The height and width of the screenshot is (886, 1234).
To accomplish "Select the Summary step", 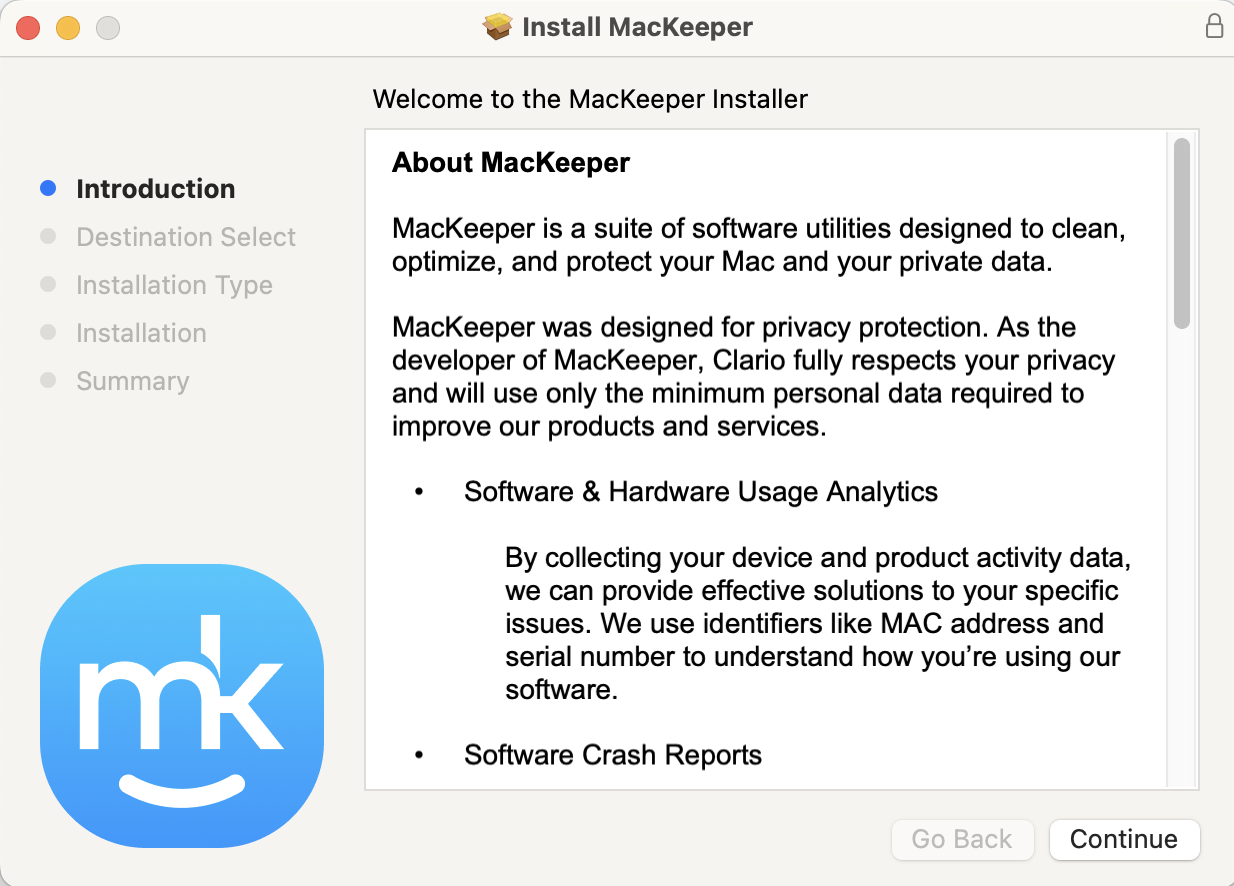I will coord(132,380).
